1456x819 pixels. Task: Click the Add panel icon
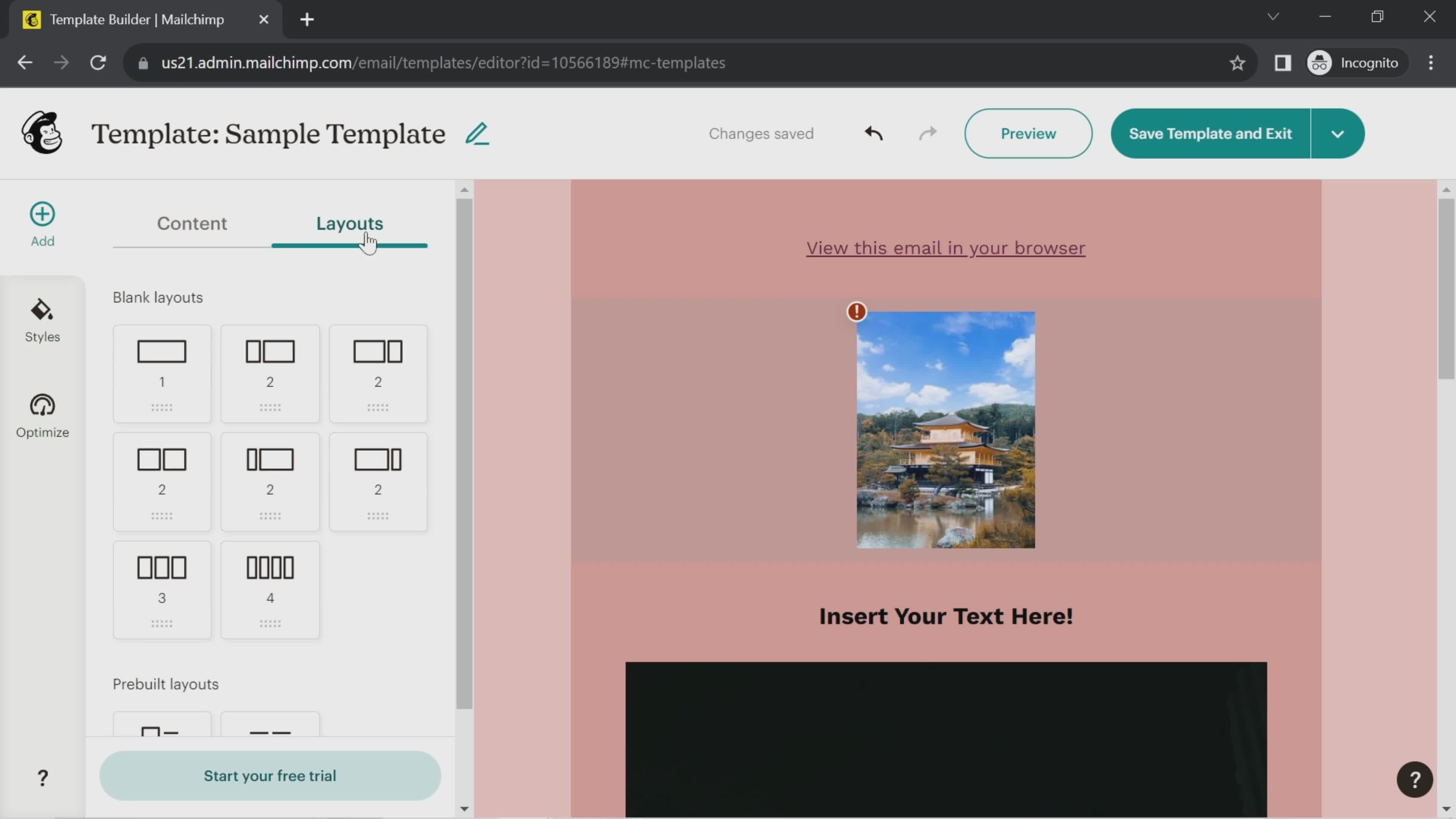[42, 213]
